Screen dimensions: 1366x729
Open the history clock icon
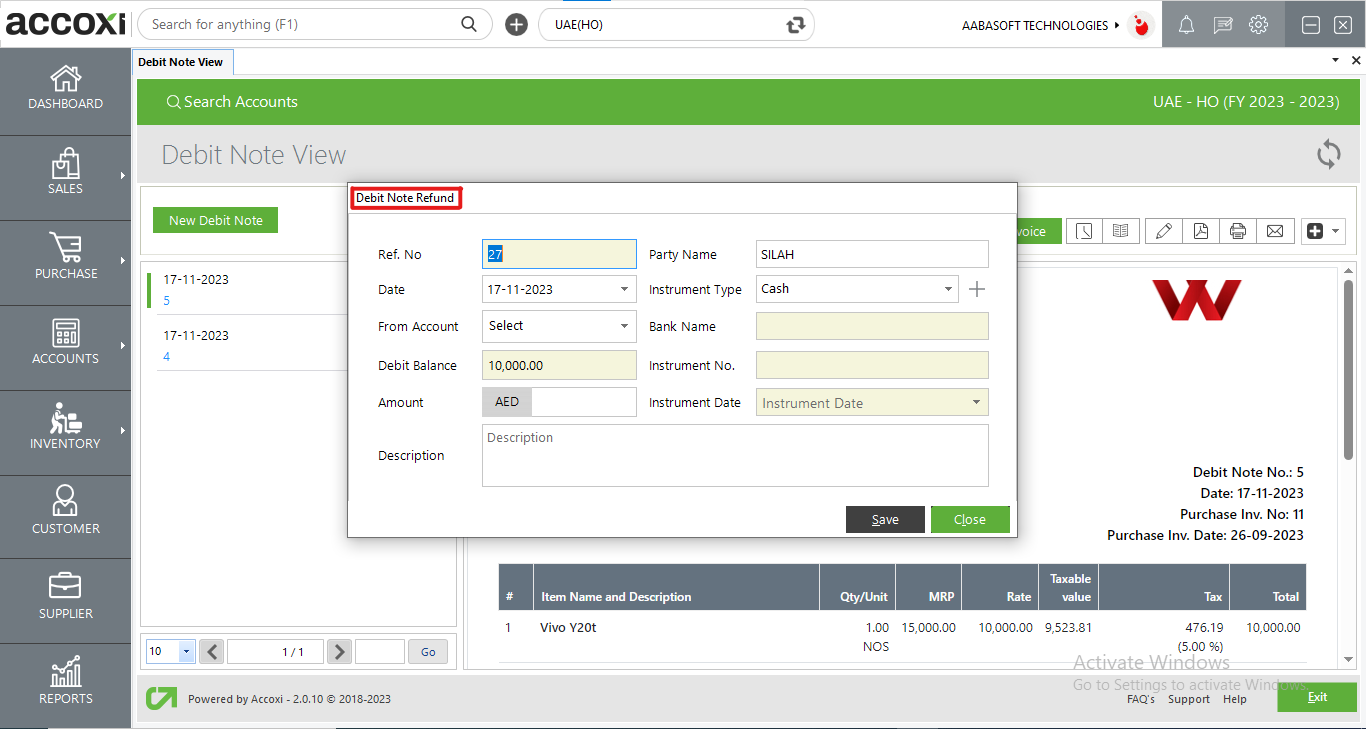[x=1084, y=231]
